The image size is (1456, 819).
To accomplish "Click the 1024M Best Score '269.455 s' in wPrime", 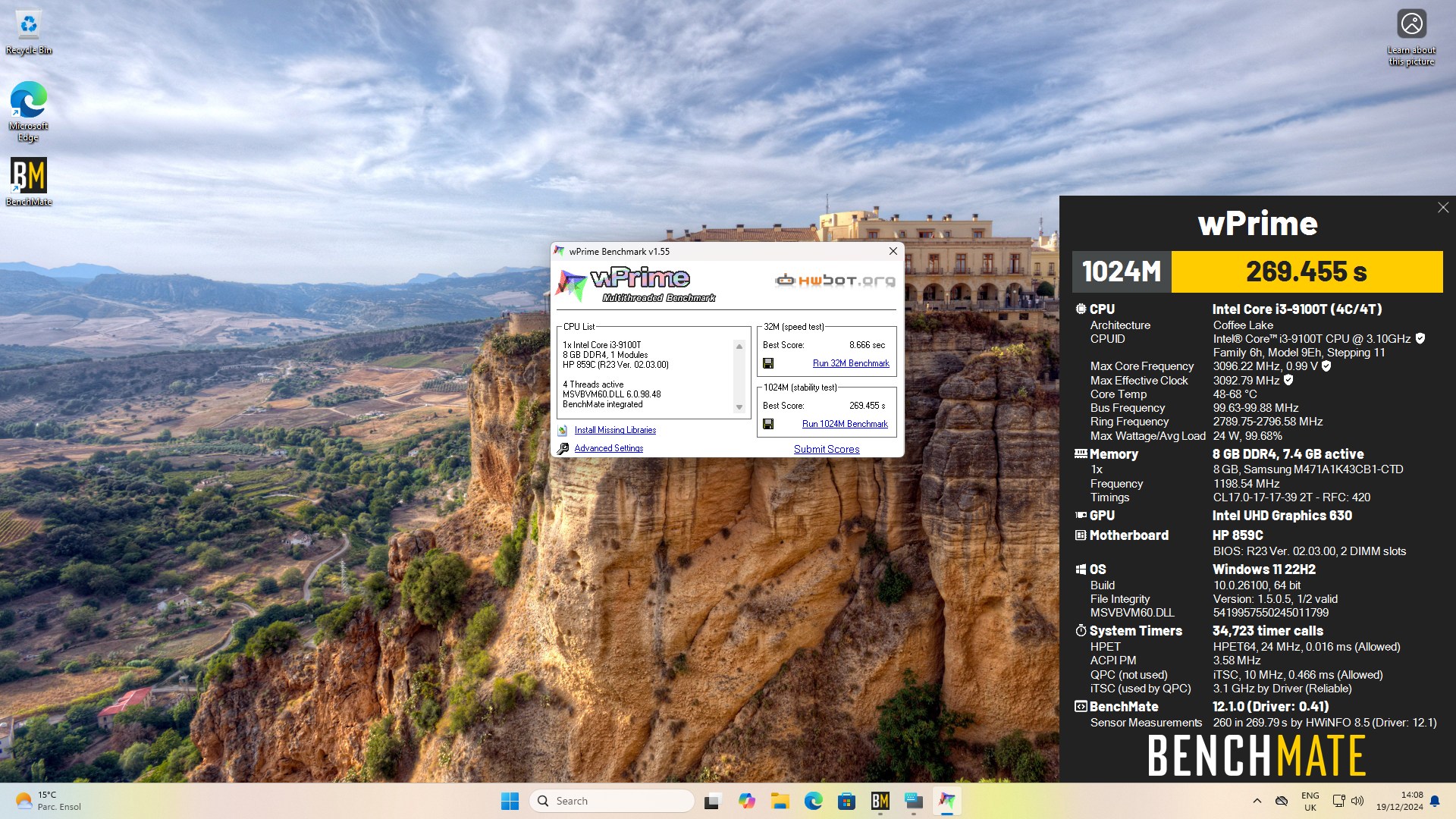I will (867, 406).
